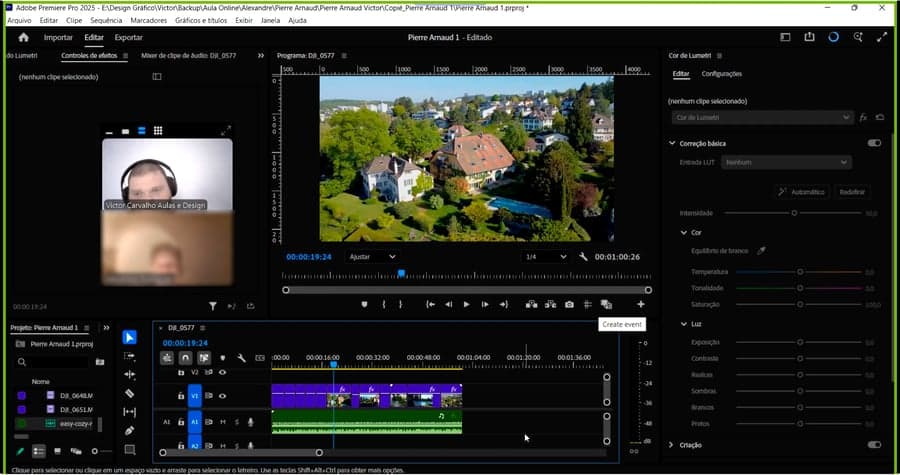Export frame with camera icon
The image size is (900, 475).
[569, 305]
